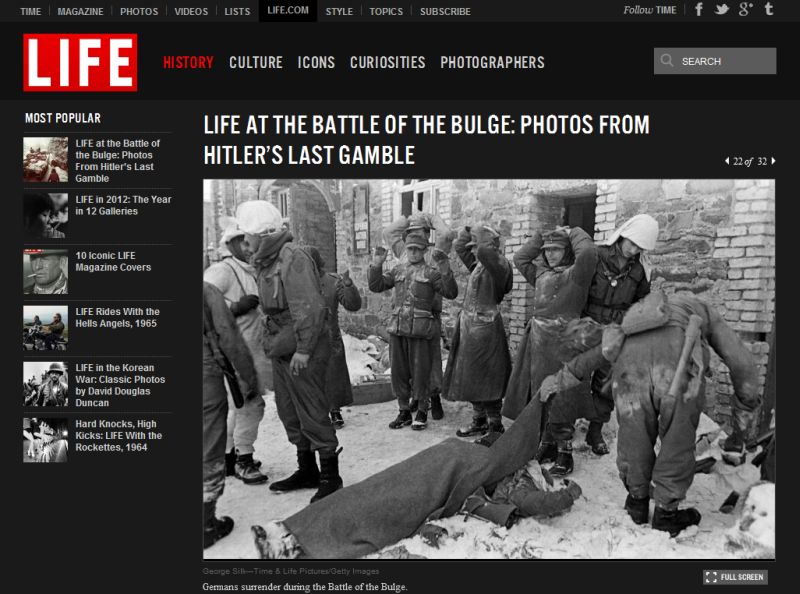Open the HISTORY section
This screenshot has width=800, height=594.
click(188, 62)
